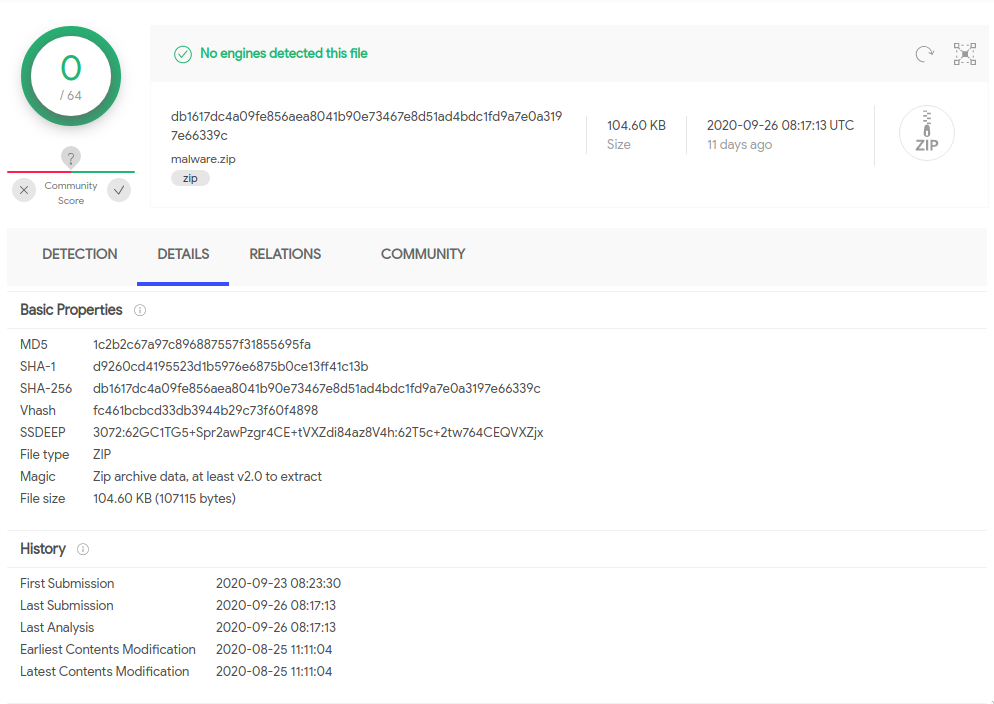Click the 104.60 KB size in header

click(636, 125)
